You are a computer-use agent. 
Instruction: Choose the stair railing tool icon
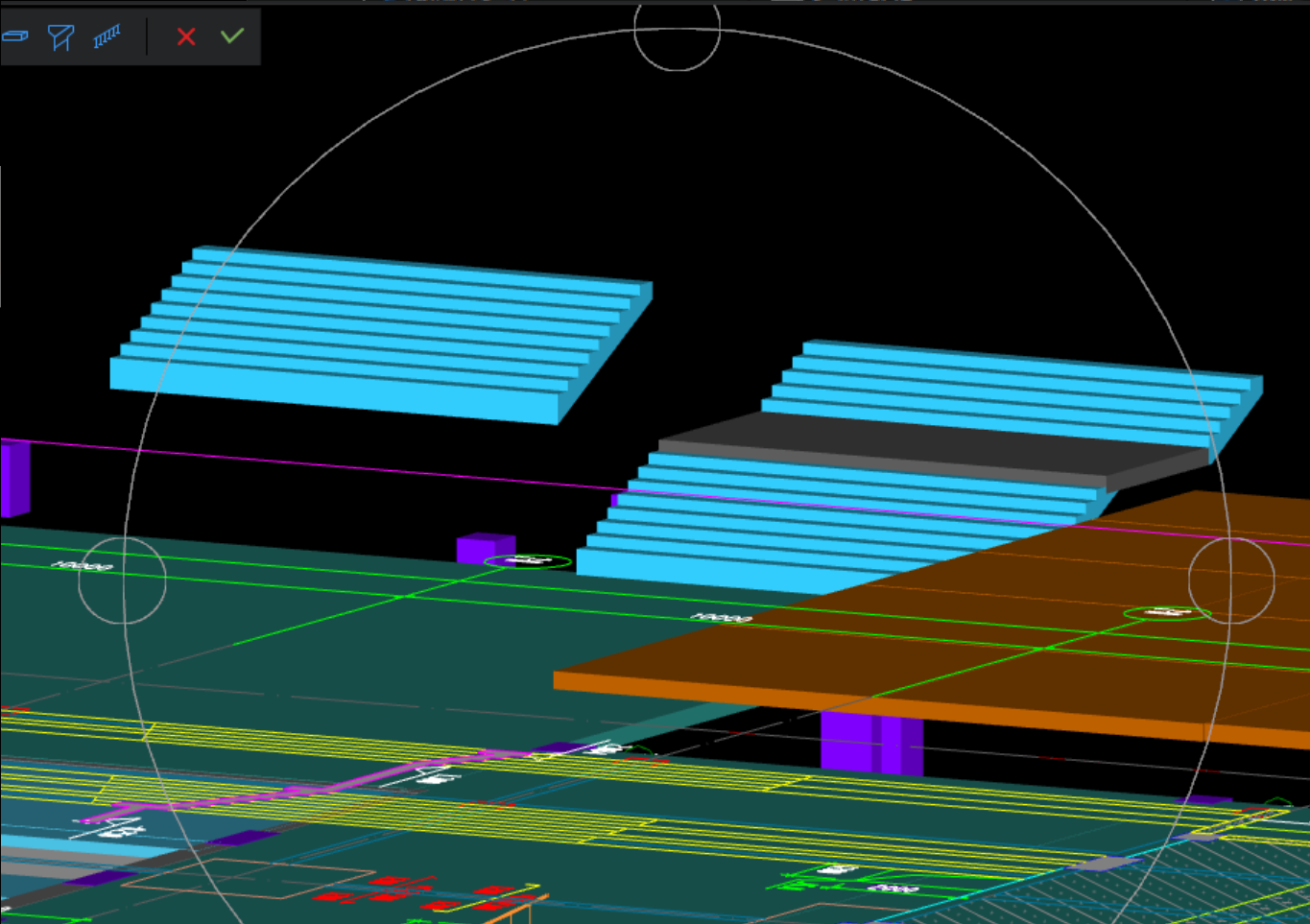107,36
